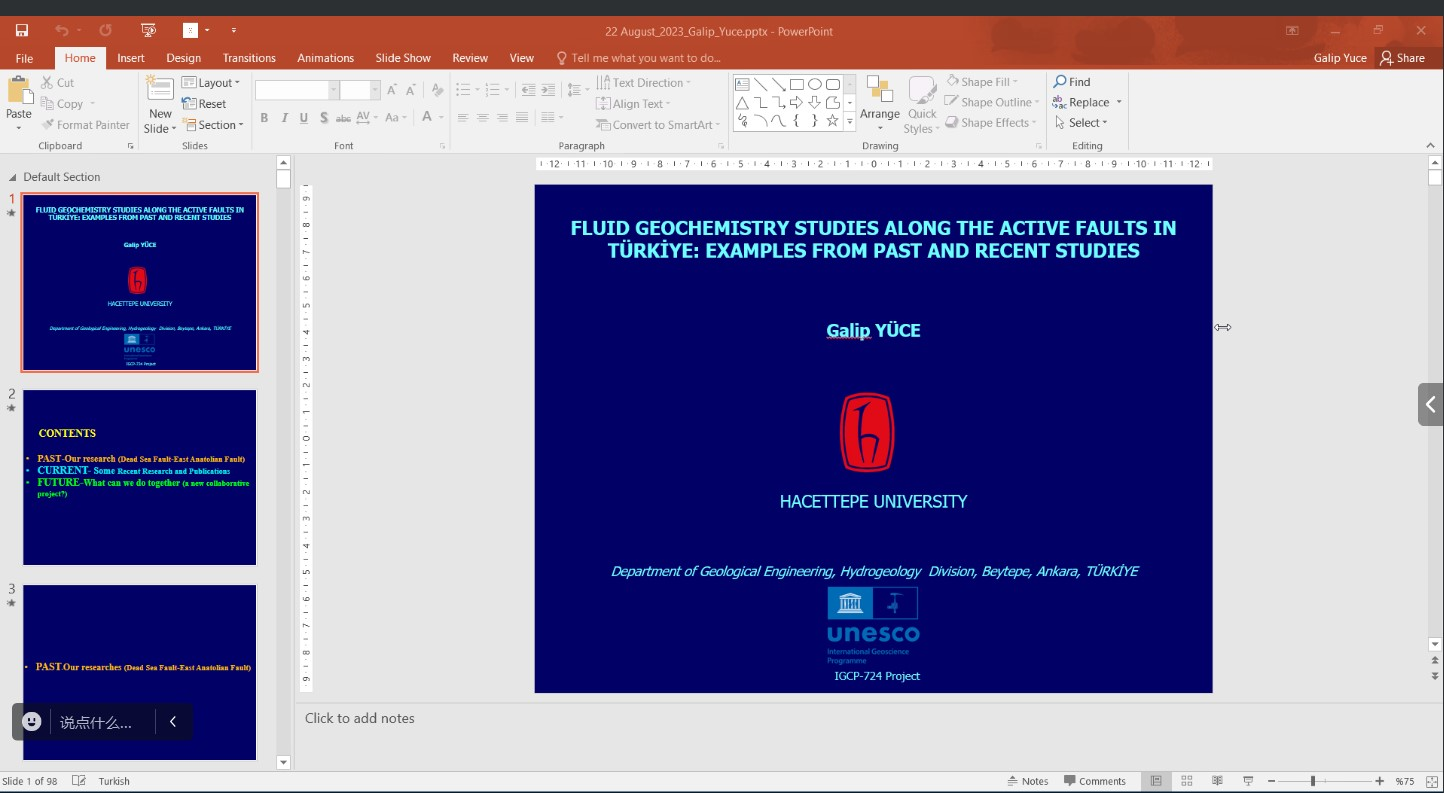
Task: Start Slide Show from status bar
Action: point(1248,781)
